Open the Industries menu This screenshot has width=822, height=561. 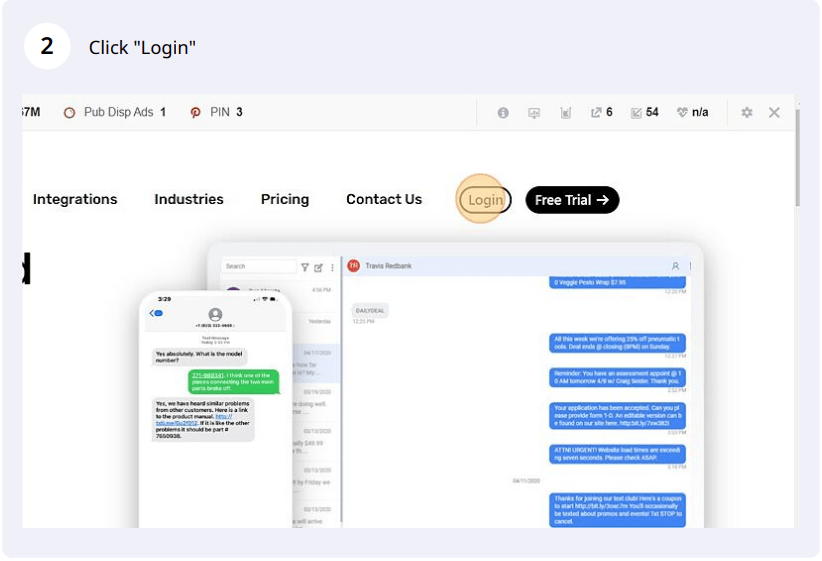click(189, 199)
